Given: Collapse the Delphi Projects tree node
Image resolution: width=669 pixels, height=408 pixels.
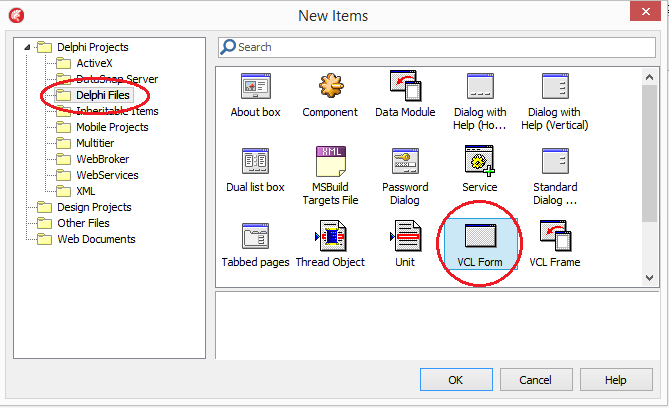Looking at the screenshot, I should (x=27, y=47).
